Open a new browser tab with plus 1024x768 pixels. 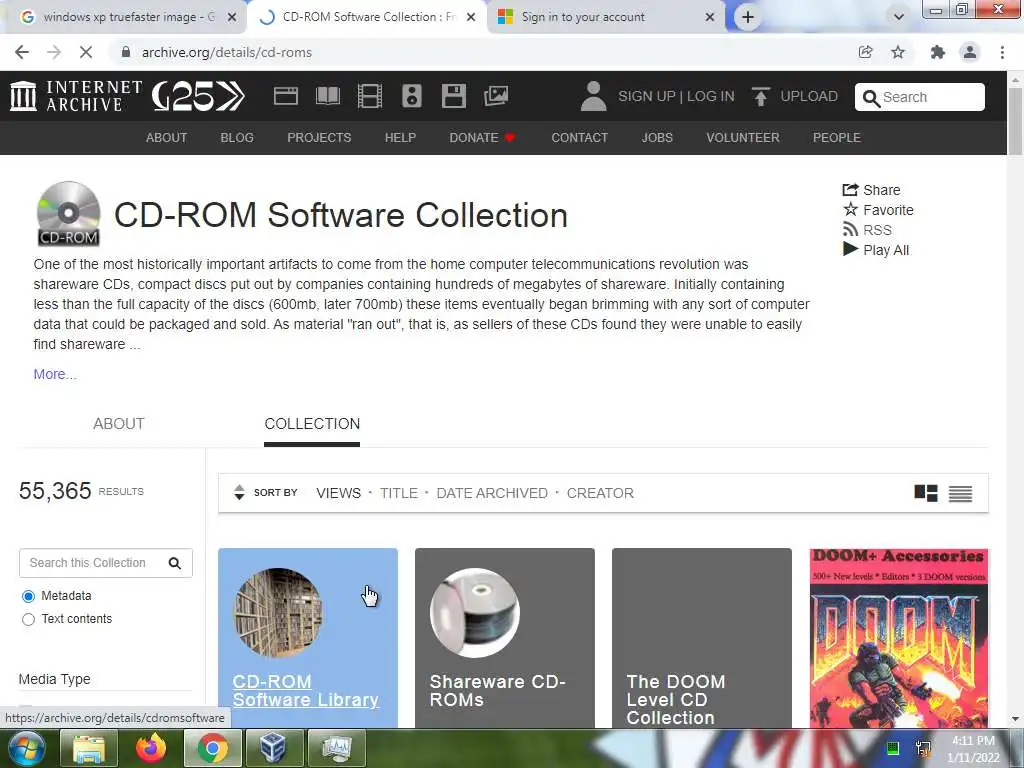[x=748, y=18]
